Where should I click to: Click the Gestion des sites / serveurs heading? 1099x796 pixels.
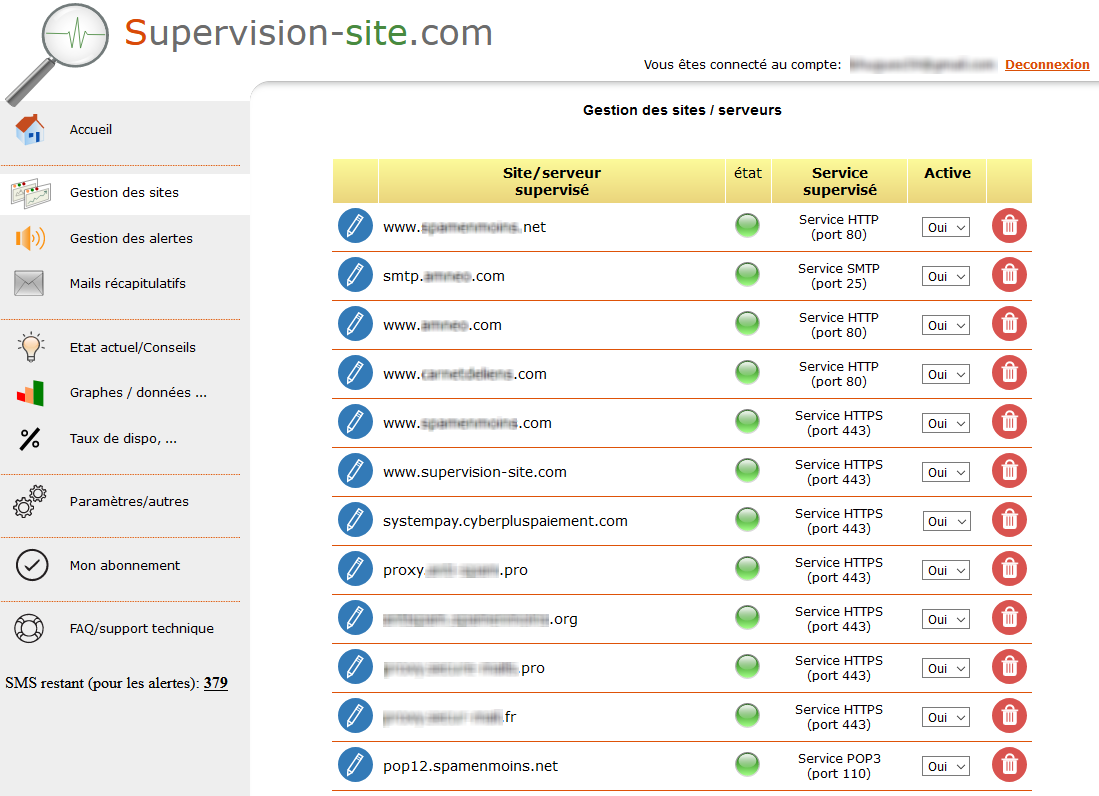click(682, 110)
